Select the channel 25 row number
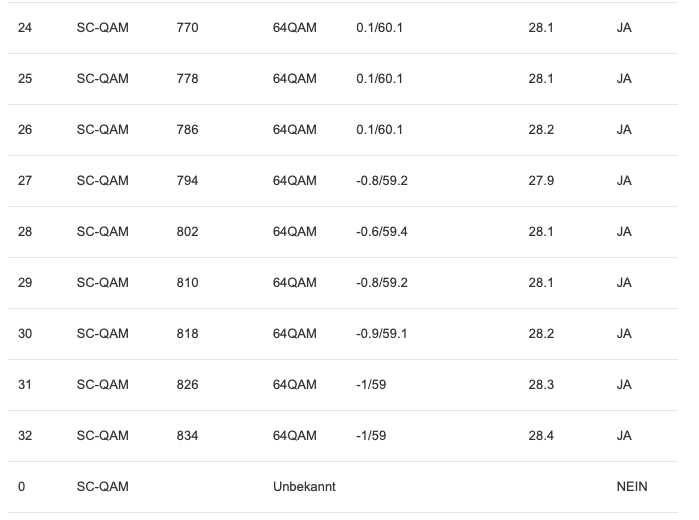Viewport: 699px width, 520px height. pos(25,79)
